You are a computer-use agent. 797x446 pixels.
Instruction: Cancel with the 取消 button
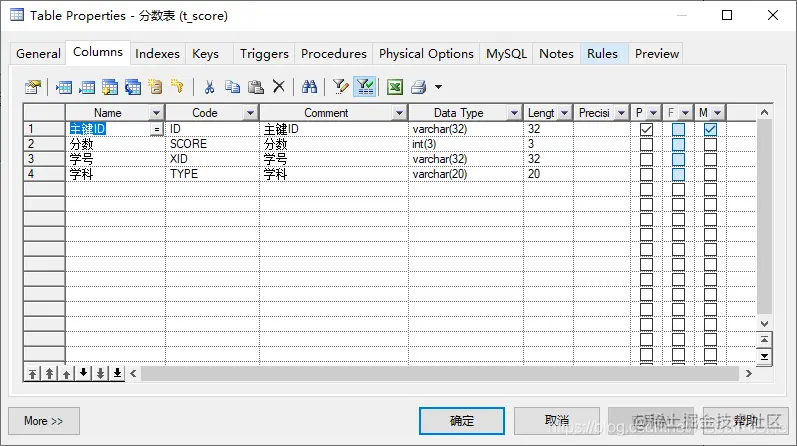click(x=557, y=421)
